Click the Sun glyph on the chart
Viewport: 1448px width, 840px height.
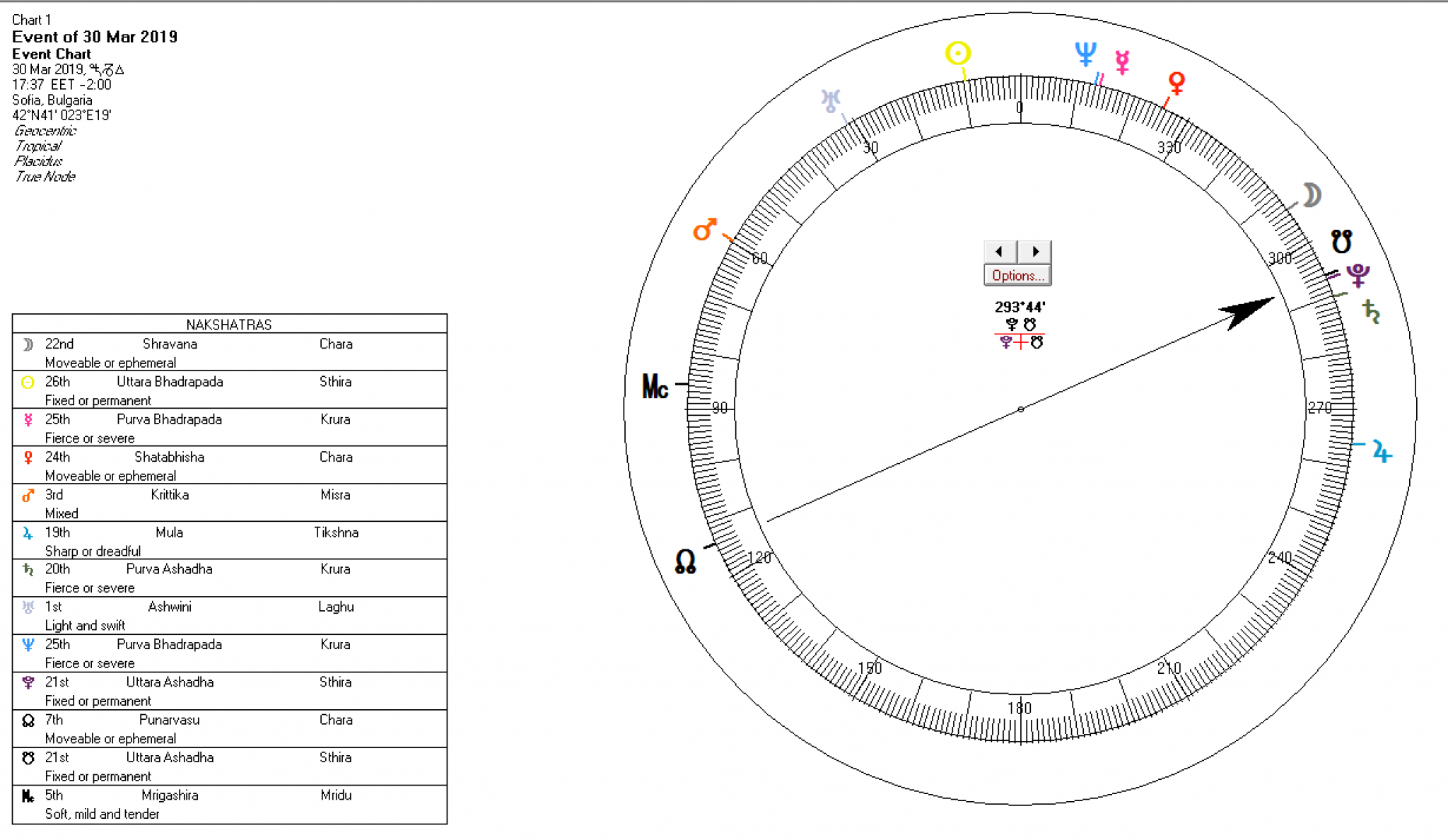point(957,53)
